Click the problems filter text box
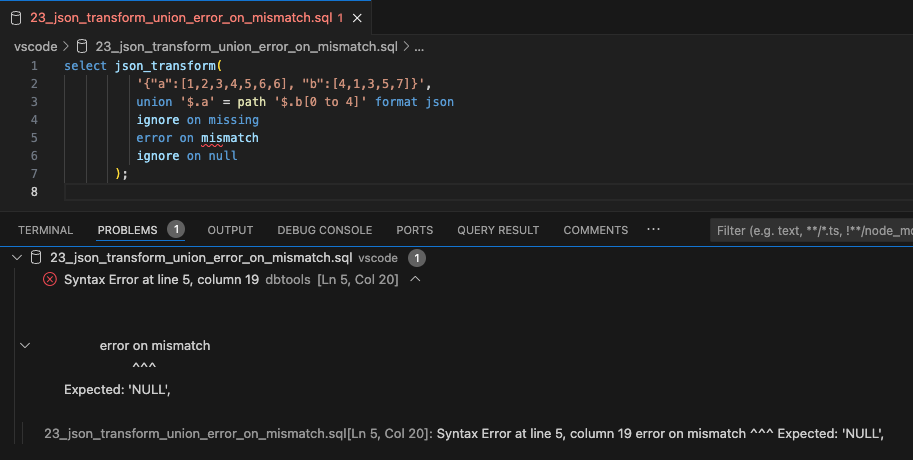This screenshot has height=460, width=913. pyautogui.click(x=810, y=230)
